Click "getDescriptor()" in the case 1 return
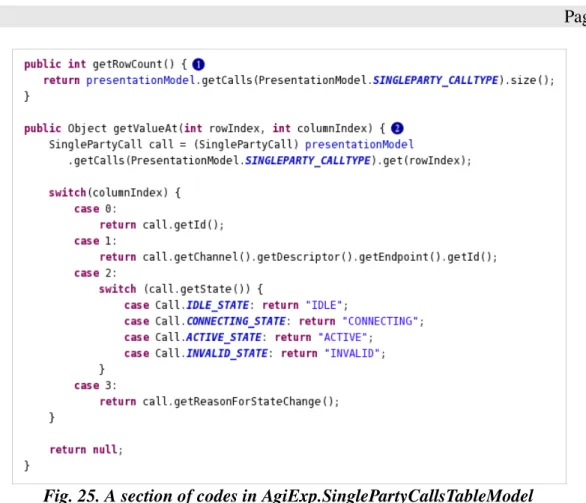This screenshot has height=503, width=586. click(303, 257)
